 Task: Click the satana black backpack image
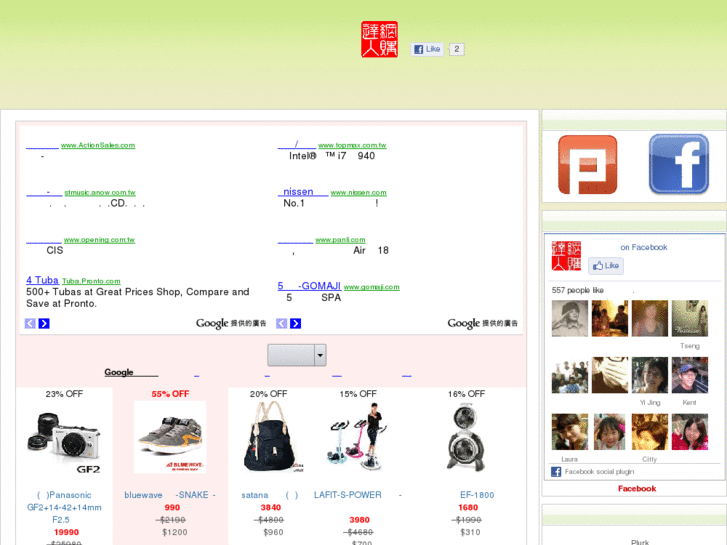[x=272, y=437]
